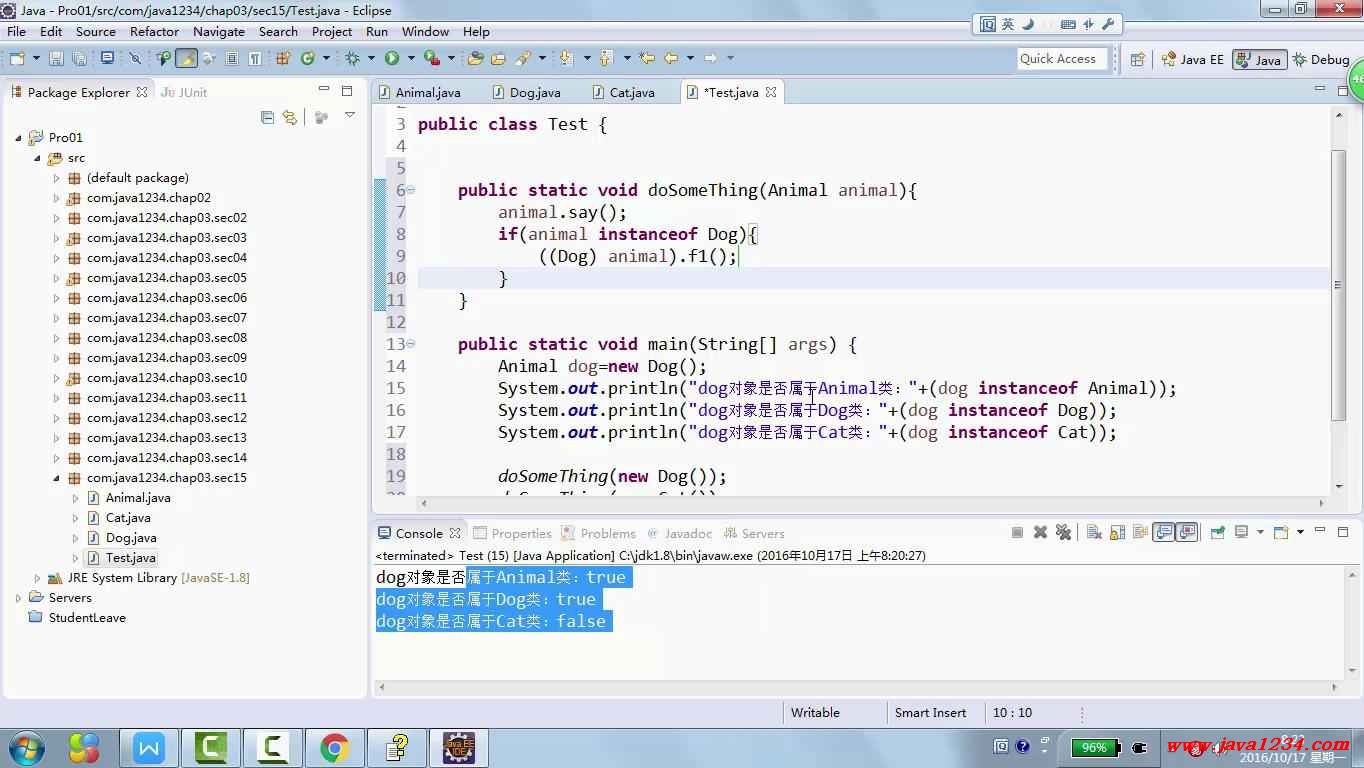Switch to Debug perspective

click(x=1321, y=59)
